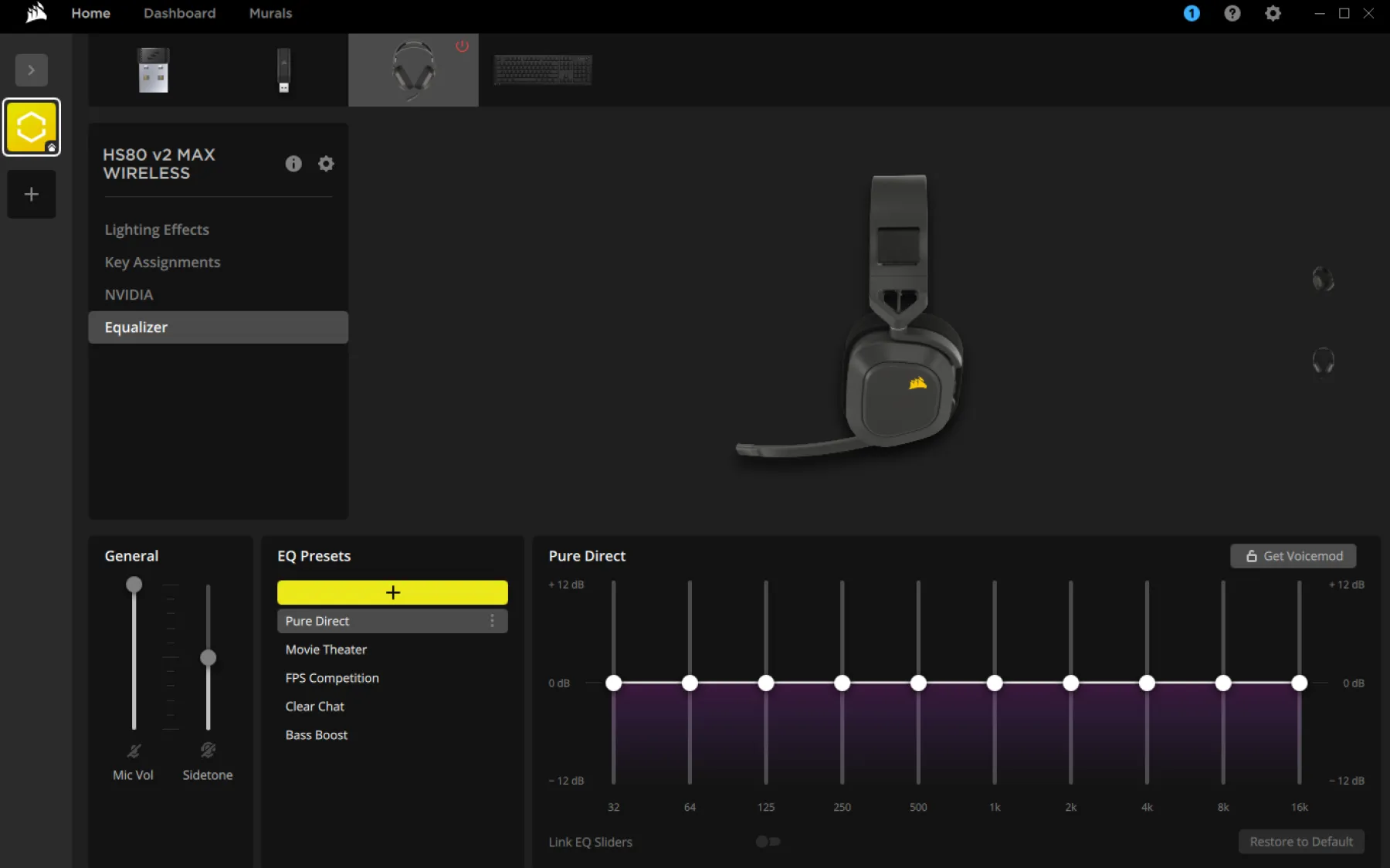Screen dimensions: 1390x868
Task: Switch to front headset view icon
Action: [1323, 361]
